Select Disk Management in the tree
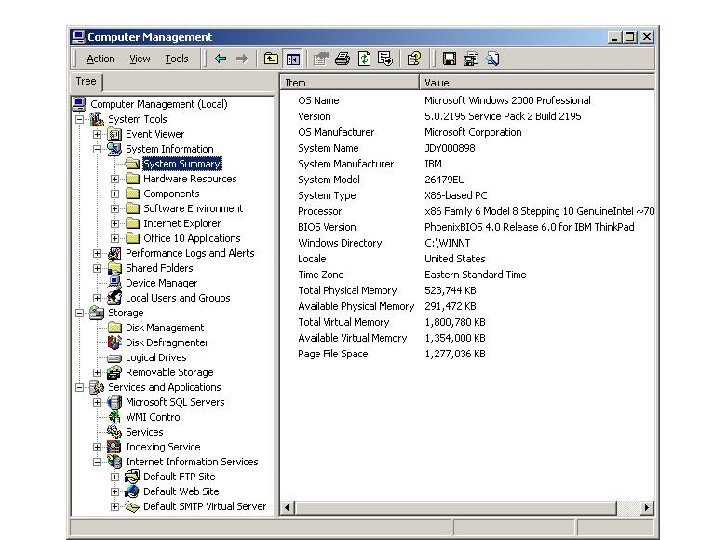720x540 pixels. pos(165,327)
